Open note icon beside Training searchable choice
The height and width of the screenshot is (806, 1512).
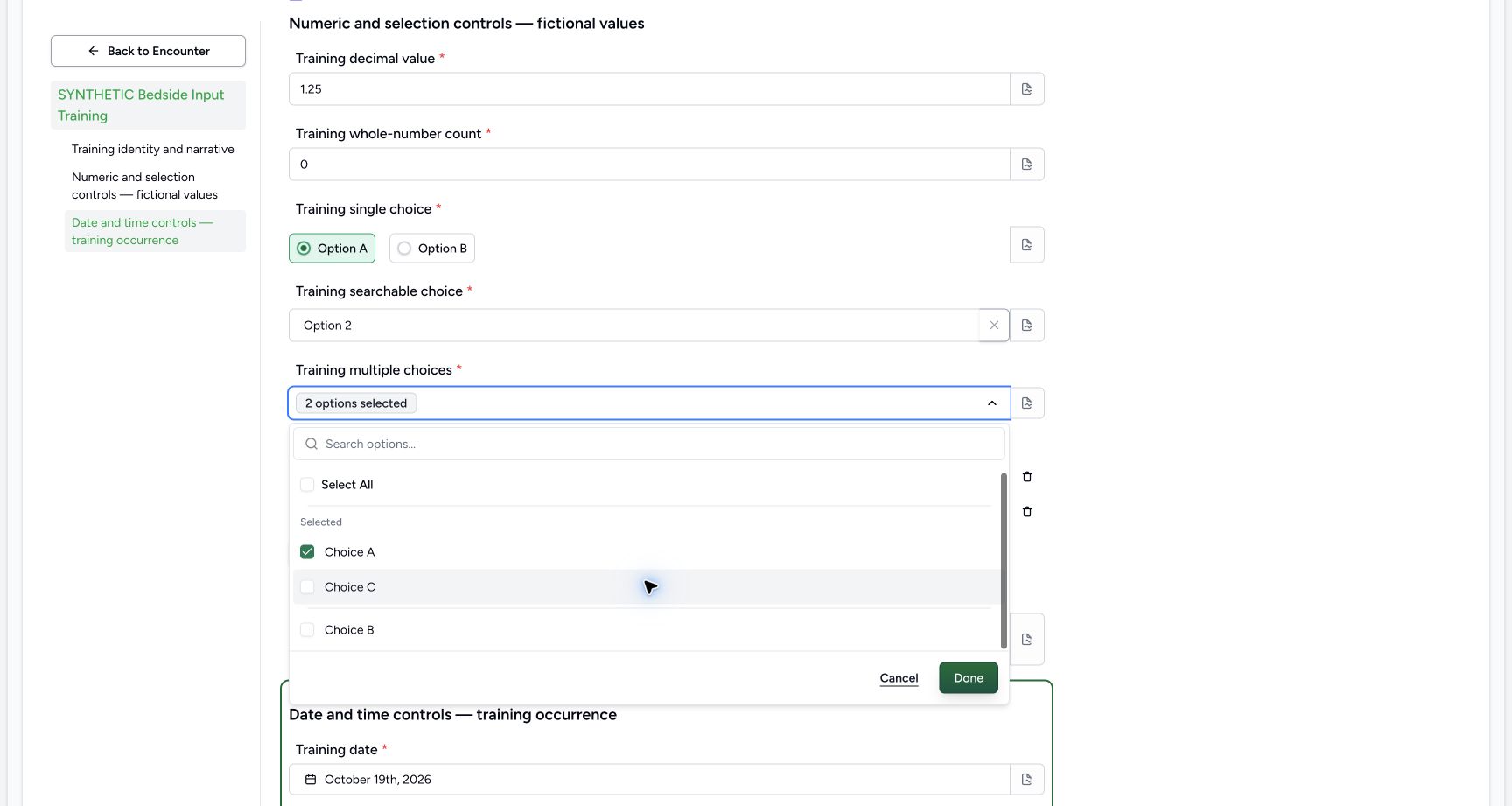tap(1027, 326)
